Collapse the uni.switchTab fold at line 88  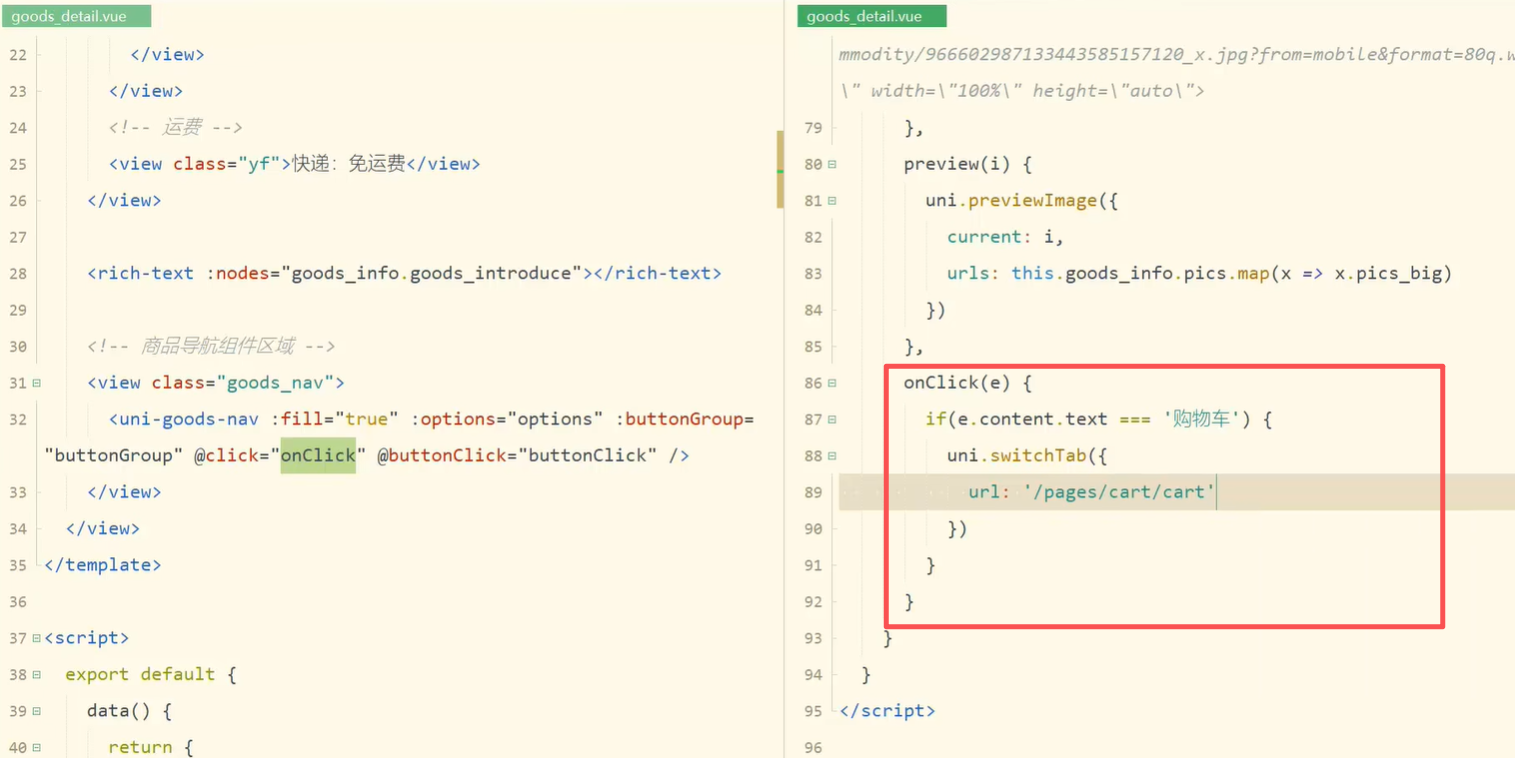coord(832,456)
